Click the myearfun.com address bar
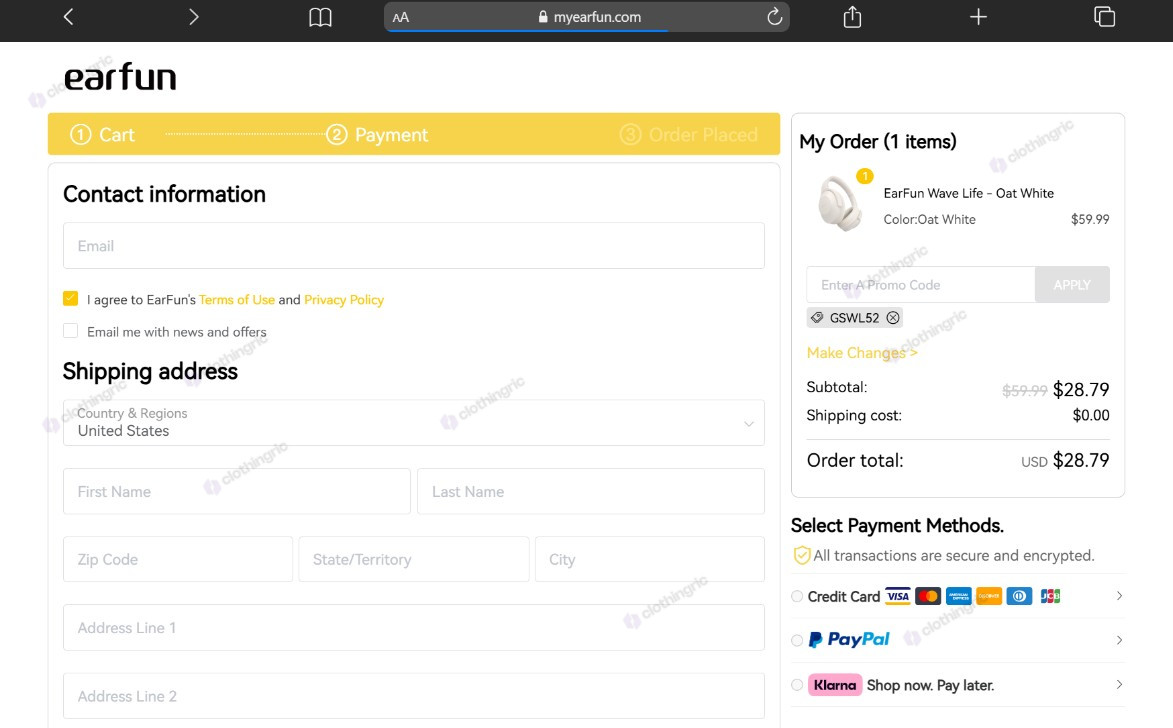 586,16
